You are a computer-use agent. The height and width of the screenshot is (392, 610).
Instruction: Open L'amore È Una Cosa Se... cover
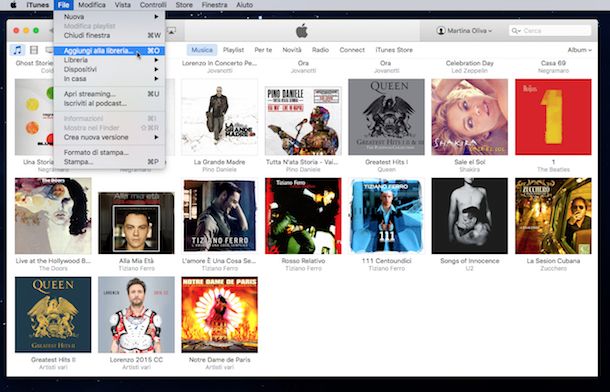(219, 215)
